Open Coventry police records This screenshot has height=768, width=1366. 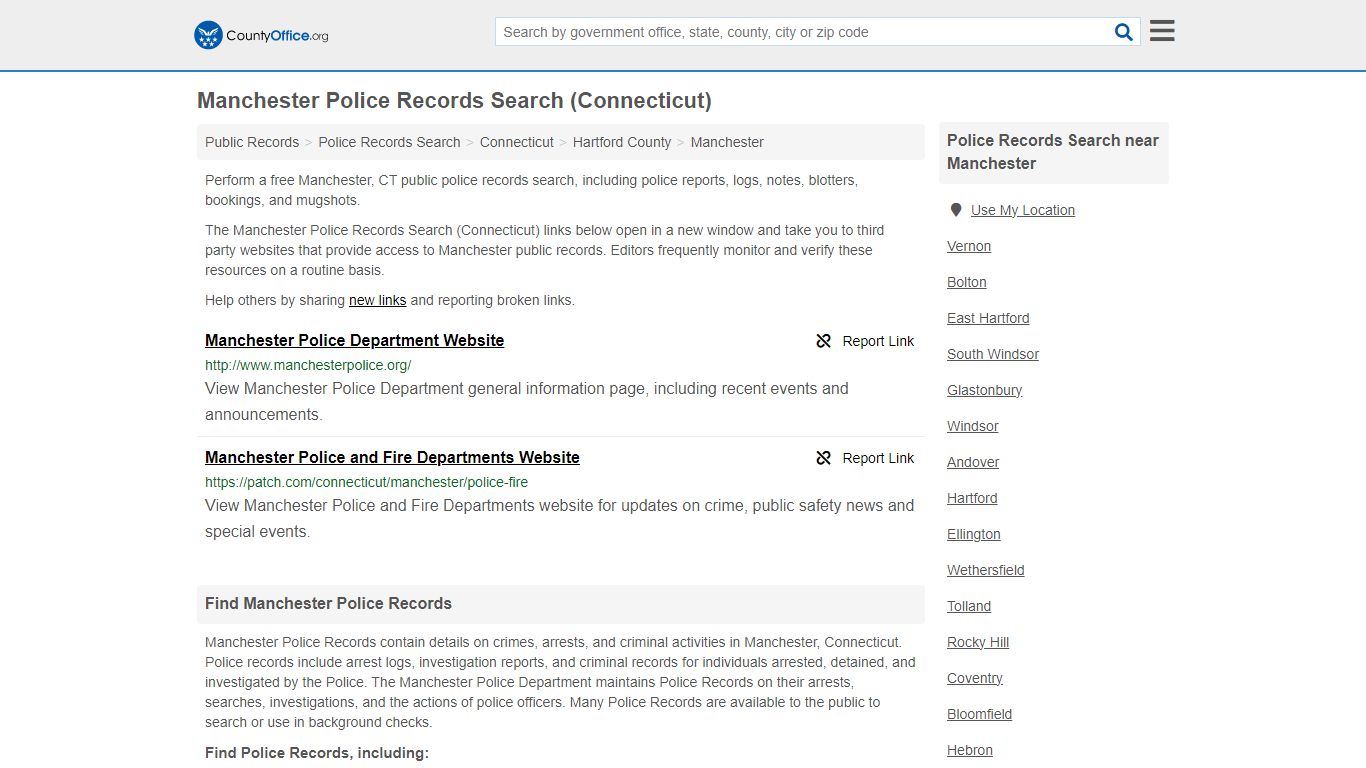[x=975, y=678]
